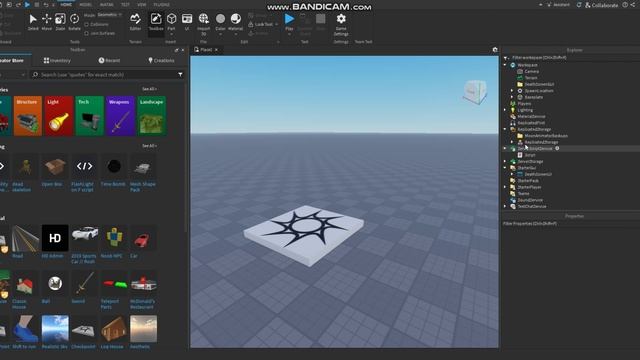
Task: Choose the Select tool in ribbon
Action: click(33, 22)
